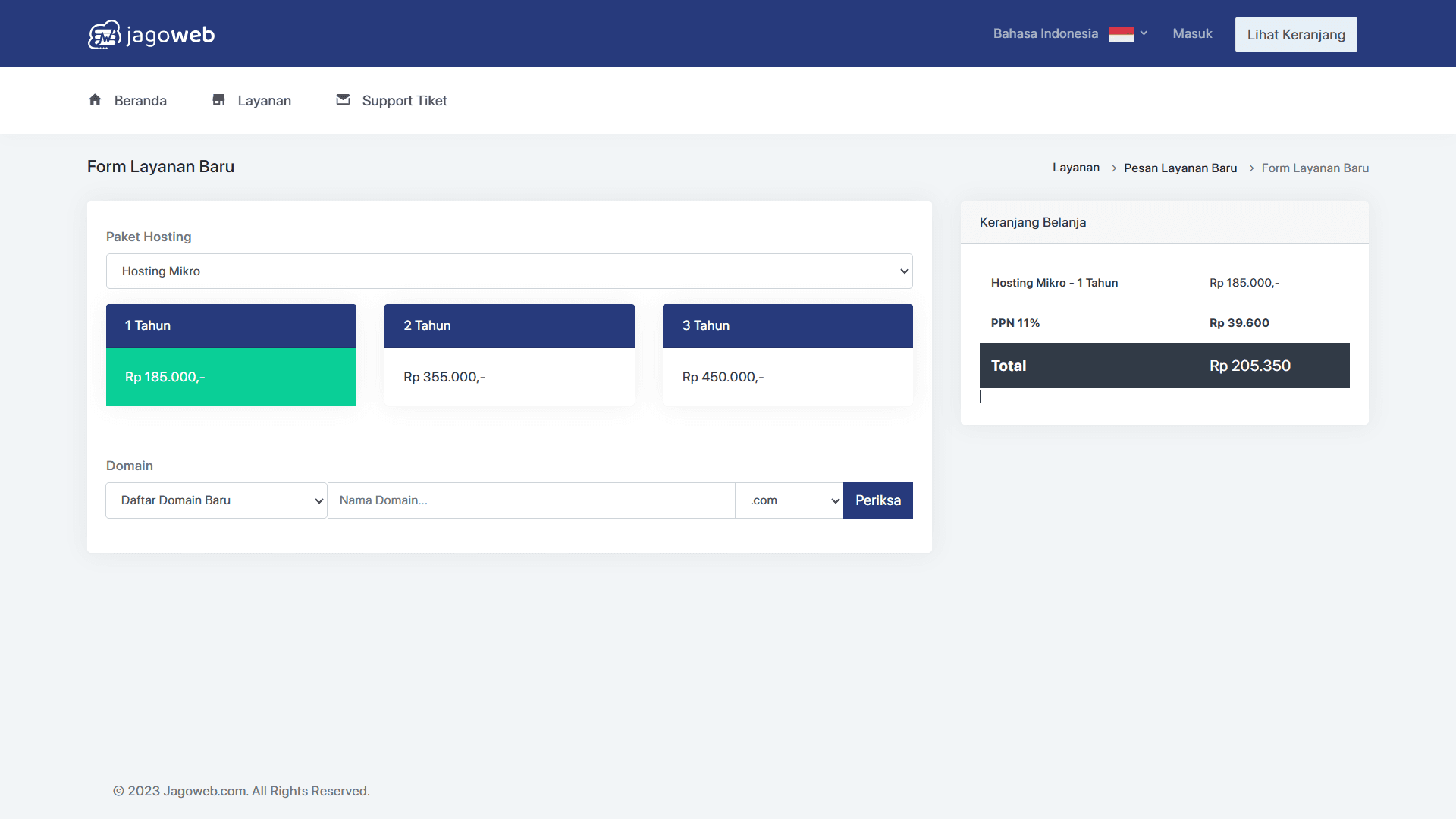Click the Form Layanan Baru breadcrumb text

pos(1315,168)
